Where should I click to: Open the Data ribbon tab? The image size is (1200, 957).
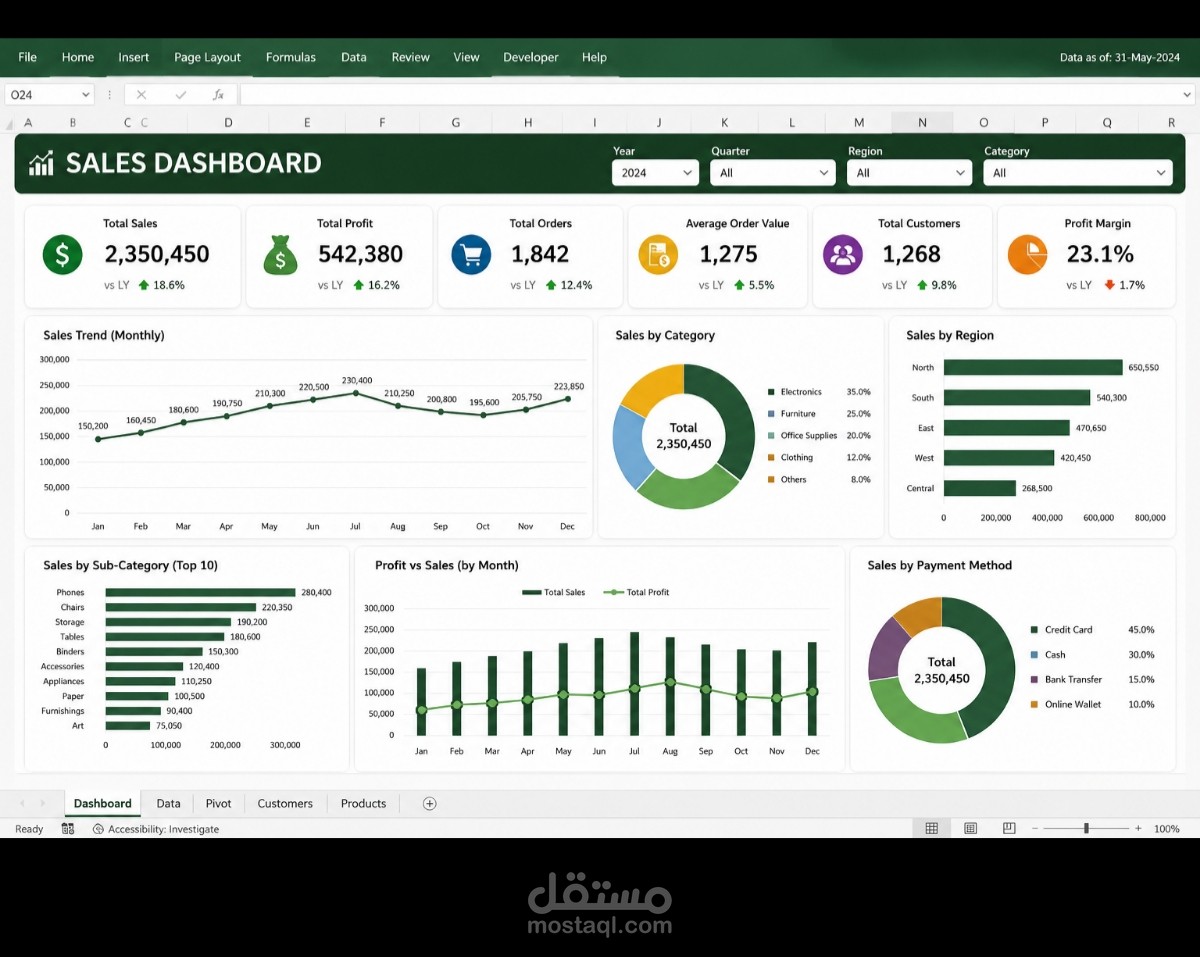click(x=354, y=57)
